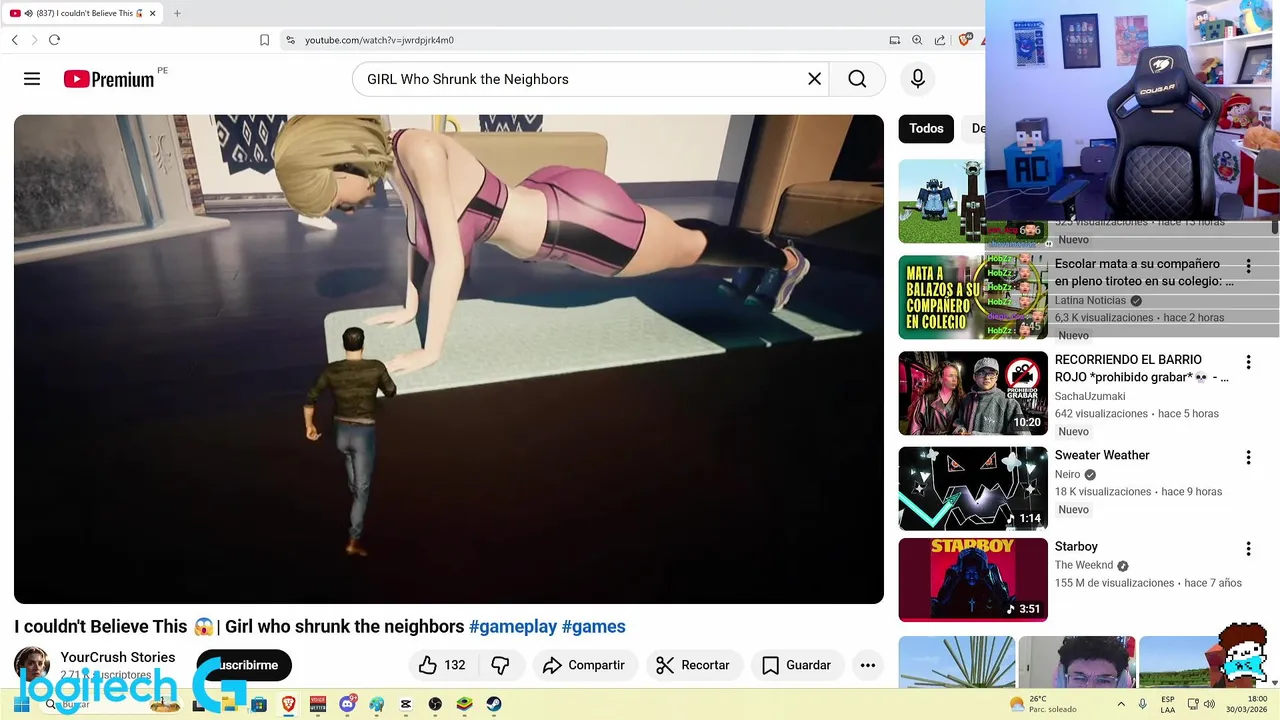Click Neiro channel name

coord(1068,474)
